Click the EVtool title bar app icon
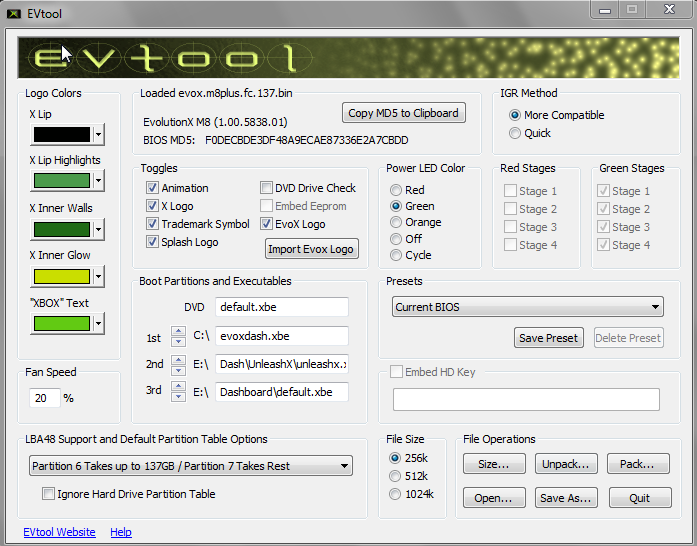The height and width of the screenshot is (546, 697). (14, 14)
